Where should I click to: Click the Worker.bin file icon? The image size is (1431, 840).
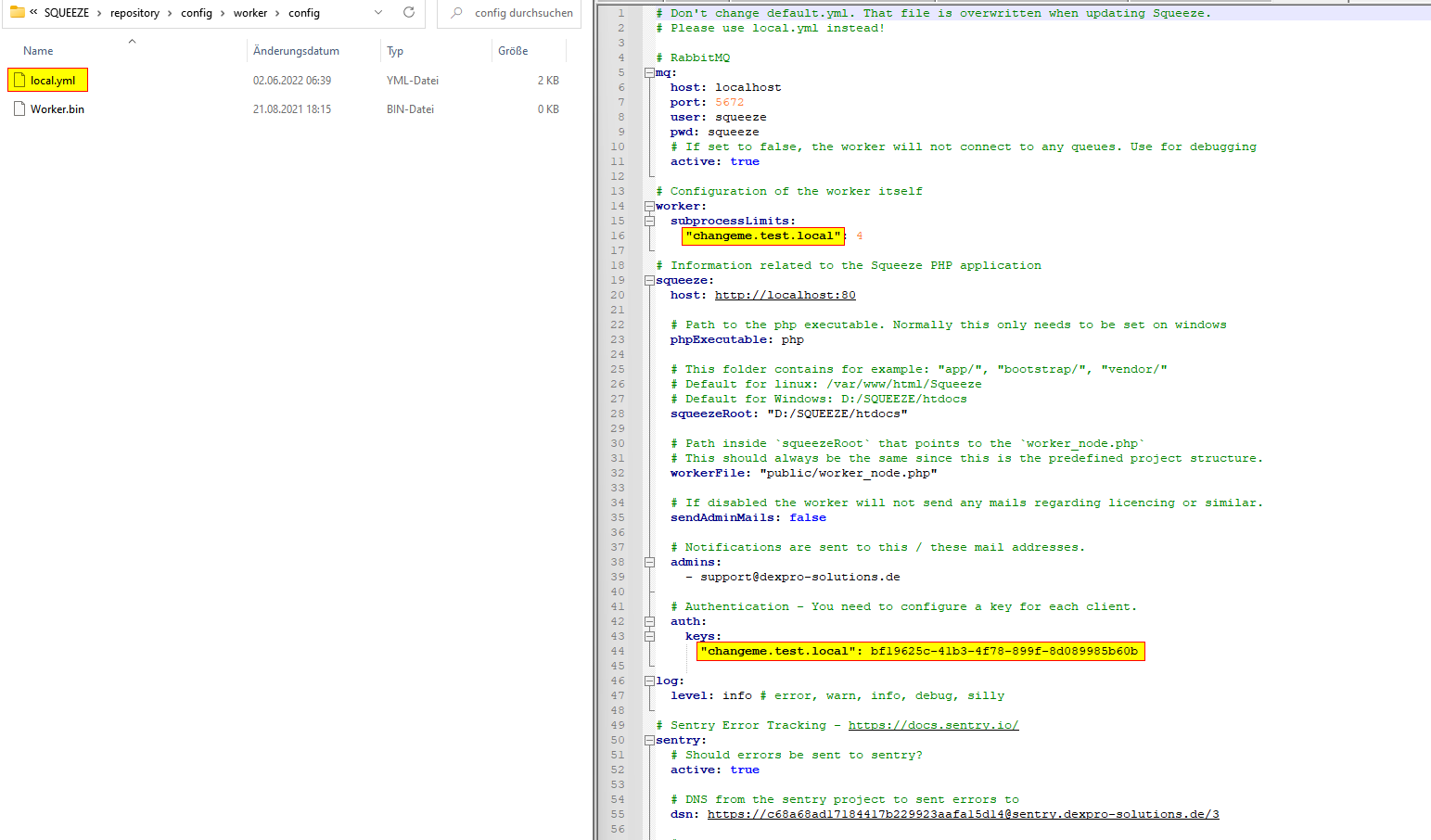pos(19,109)
